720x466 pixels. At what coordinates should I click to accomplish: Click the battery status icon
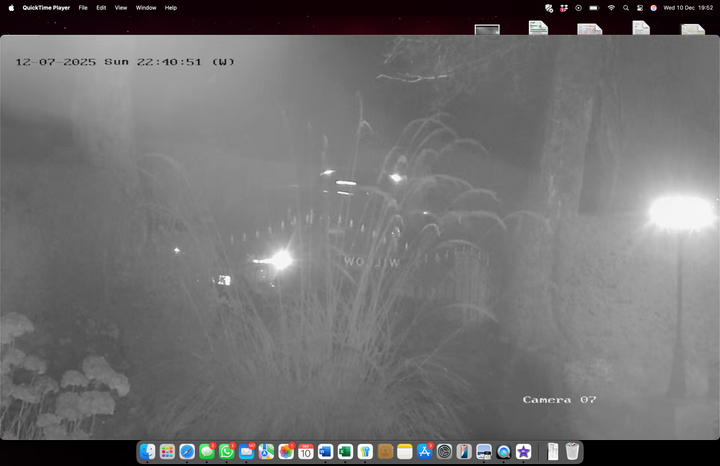point(594,7)
